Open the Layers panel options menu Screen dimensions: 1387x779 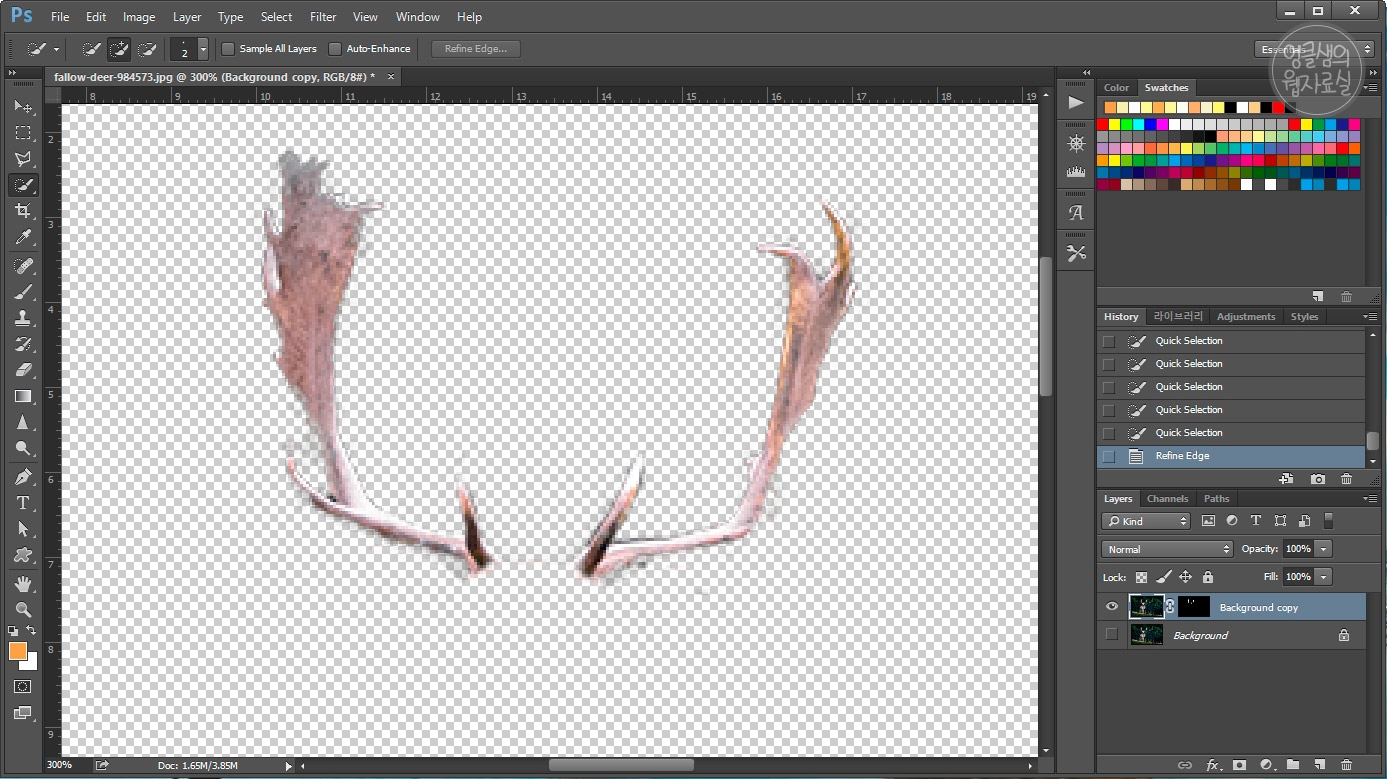click(1369, 498)
